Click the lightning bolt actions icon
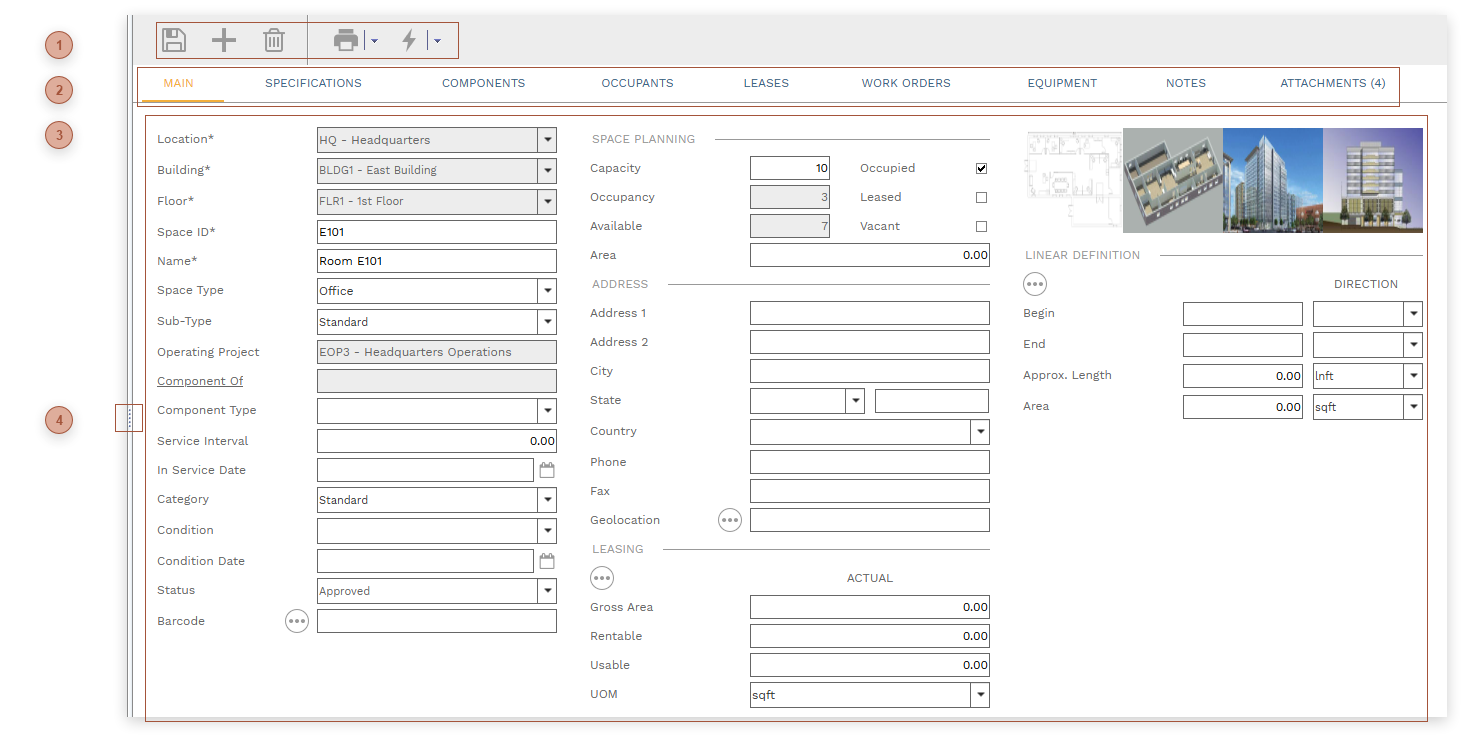Viewport: 1466px width, 747px height. tap(409, 40)
